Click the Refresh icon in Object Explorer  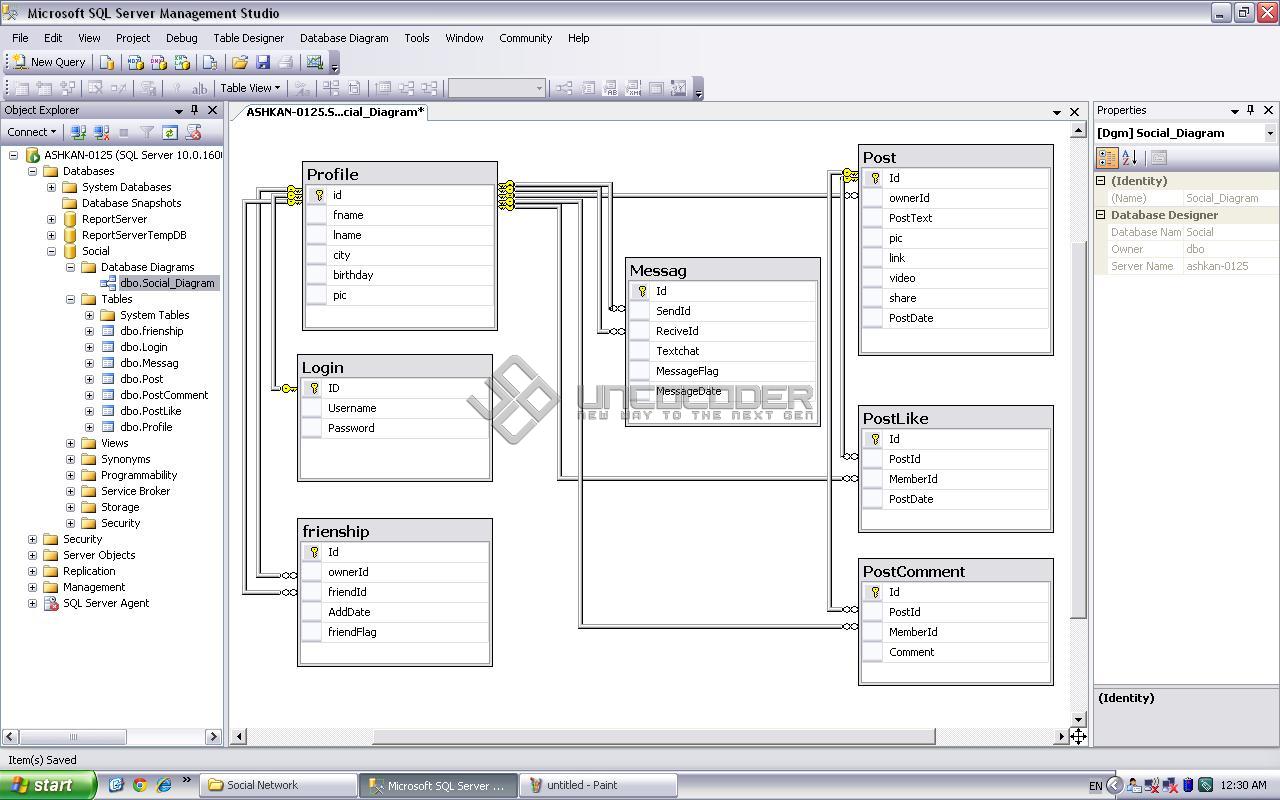[170, 132]
